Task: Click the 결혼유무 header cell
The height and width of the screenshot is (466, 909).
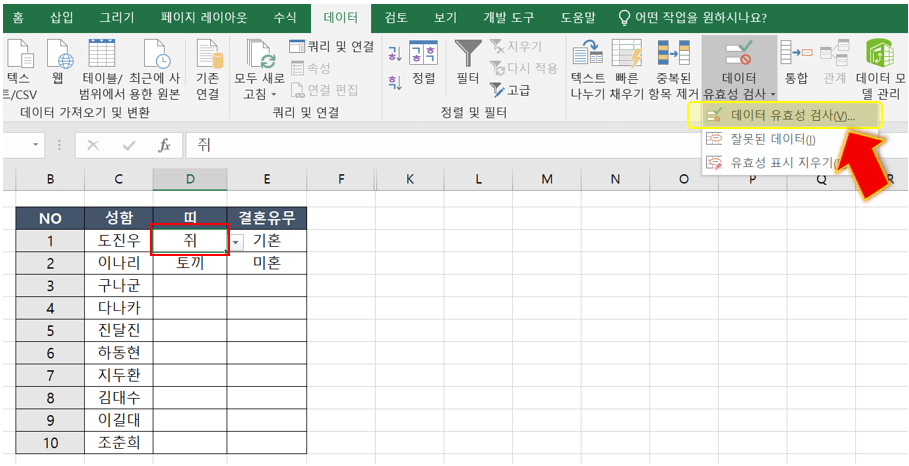Action: [267, 219]
